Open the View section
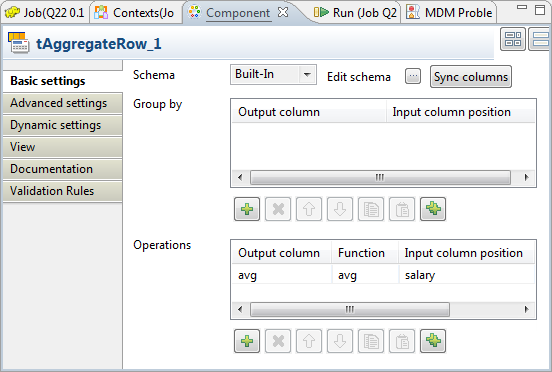The height and width of the screenshot is (372, 552). (x=63, y=147)
